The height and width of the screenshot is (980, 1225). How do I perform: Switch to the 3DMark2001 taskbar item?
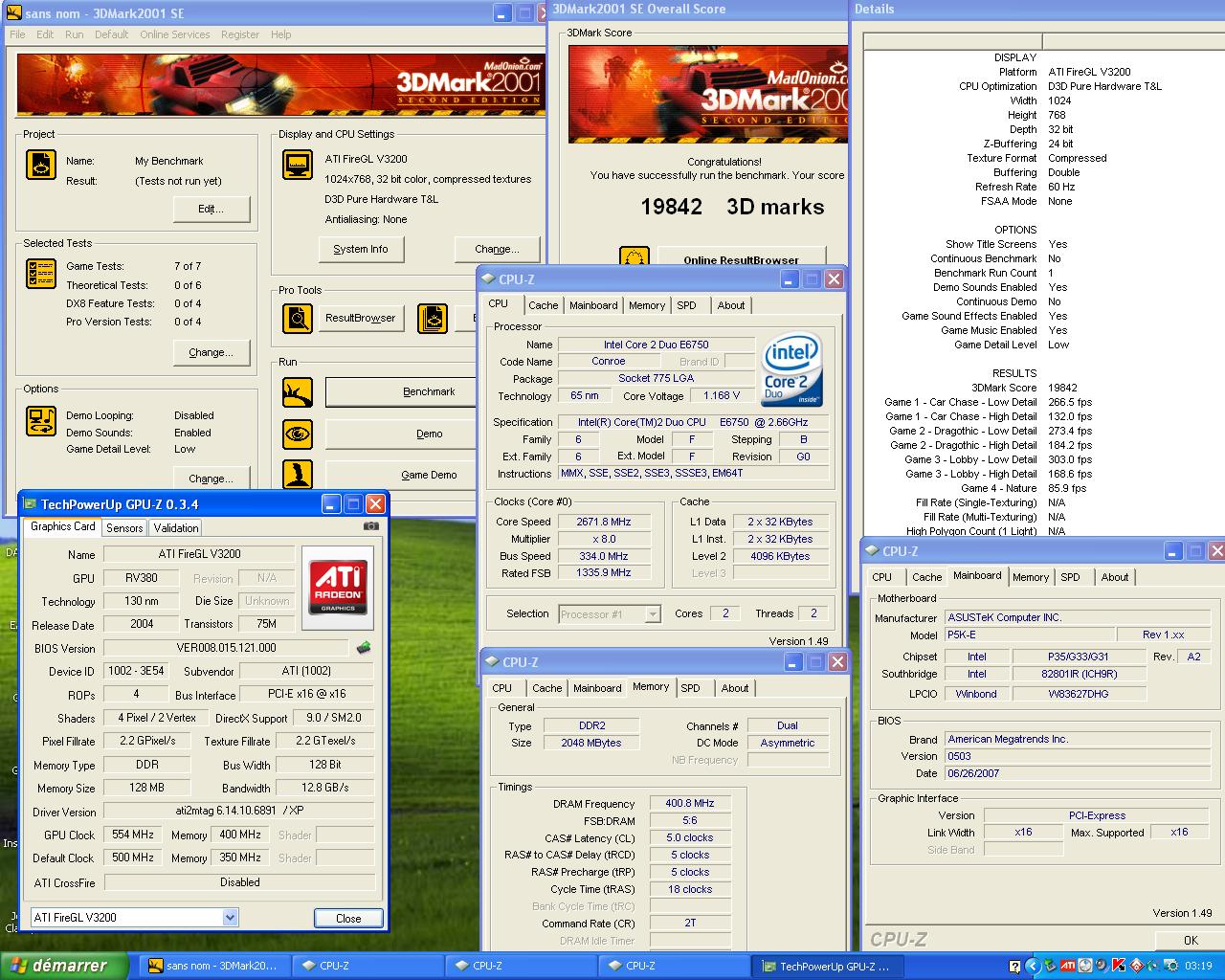215,966
